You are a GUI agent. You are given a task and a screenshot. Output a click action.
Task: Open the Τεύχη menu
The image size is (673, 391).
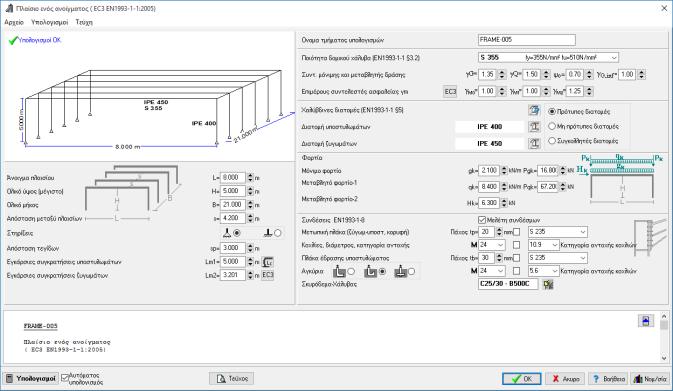(84, 22)
